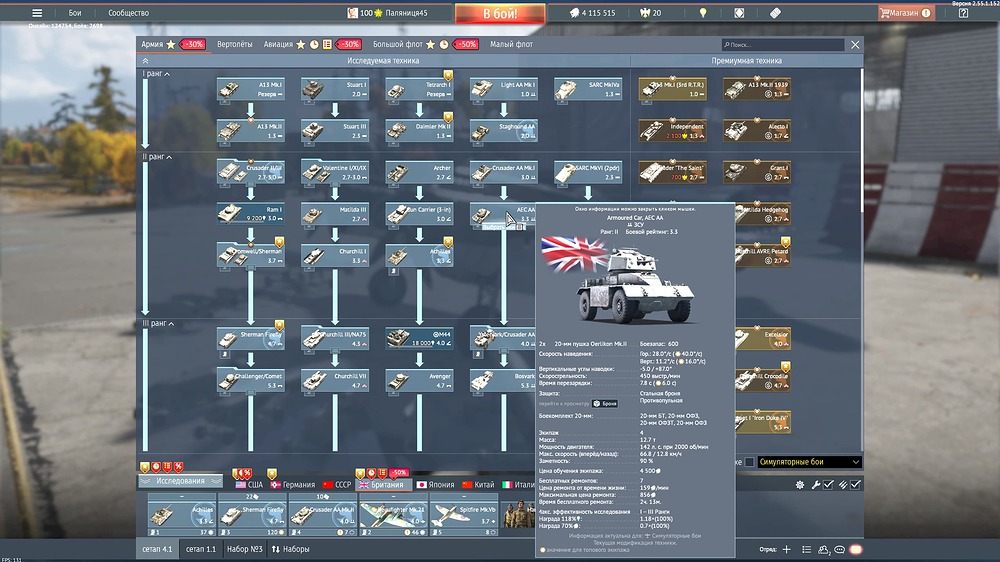Select the США nation tab
Screen dimensions: 1000x562
249,485
